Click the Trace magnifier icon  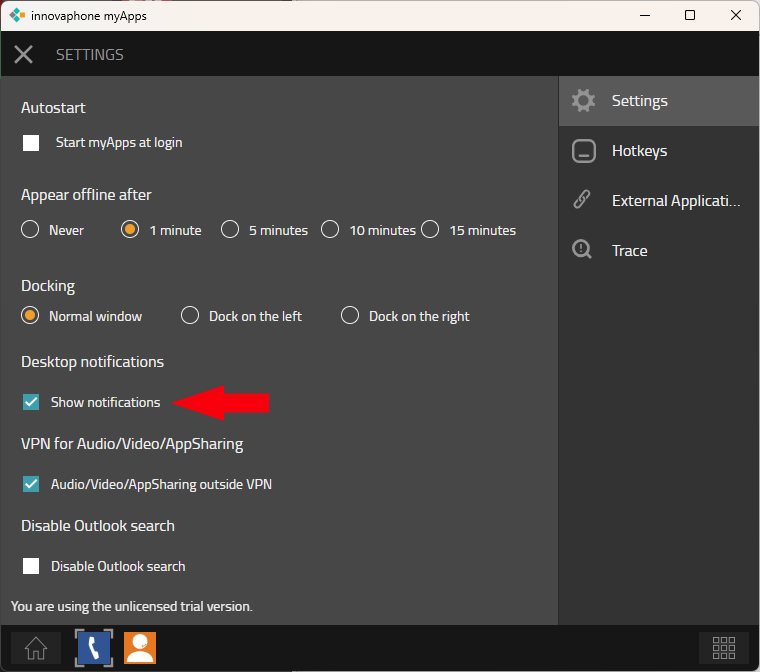coord(582,251)
